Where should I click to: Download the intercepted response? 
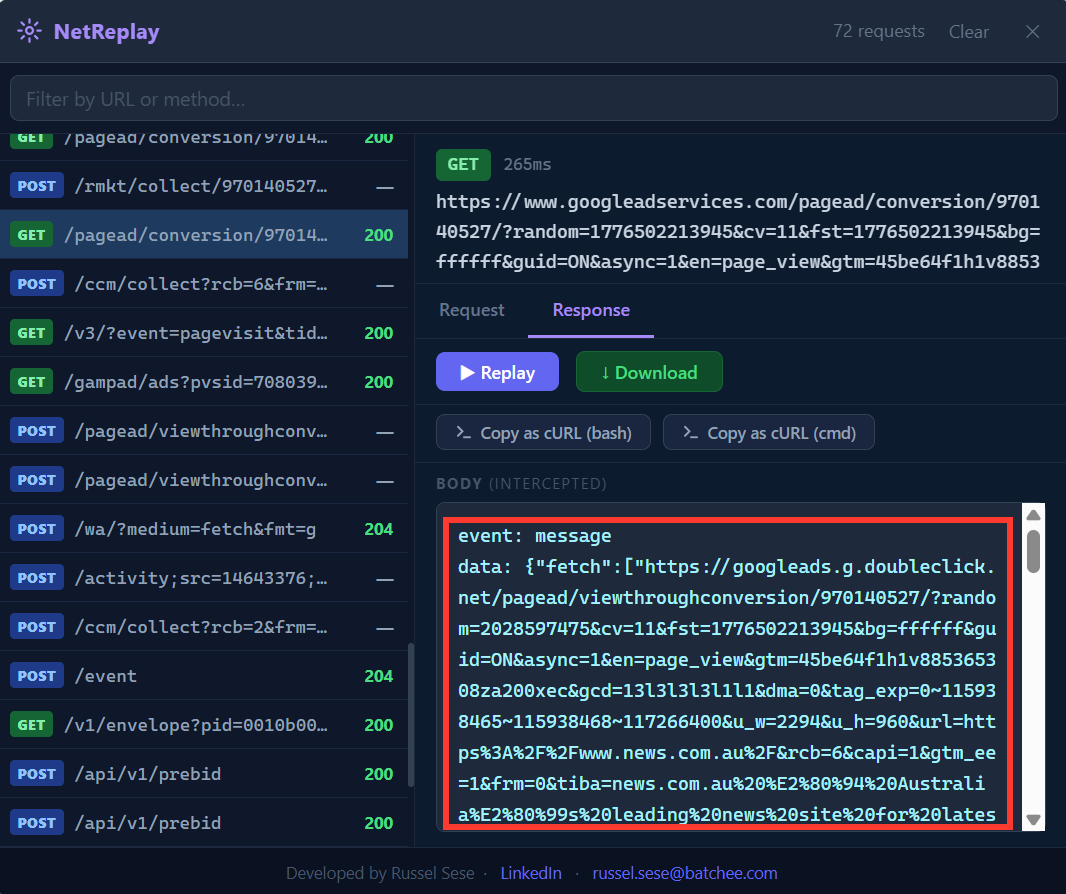click(648, 372)
